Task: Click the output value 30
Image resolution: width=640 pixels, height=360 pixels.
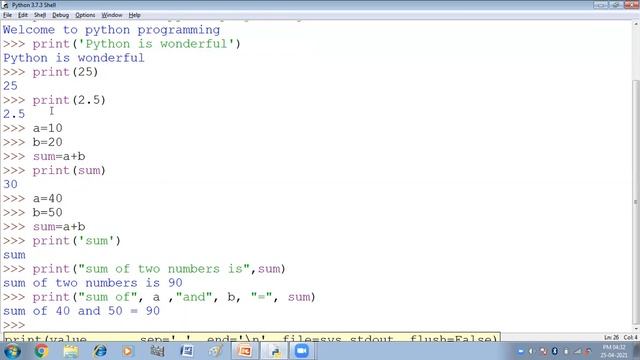Action: (x=10, y=184)
